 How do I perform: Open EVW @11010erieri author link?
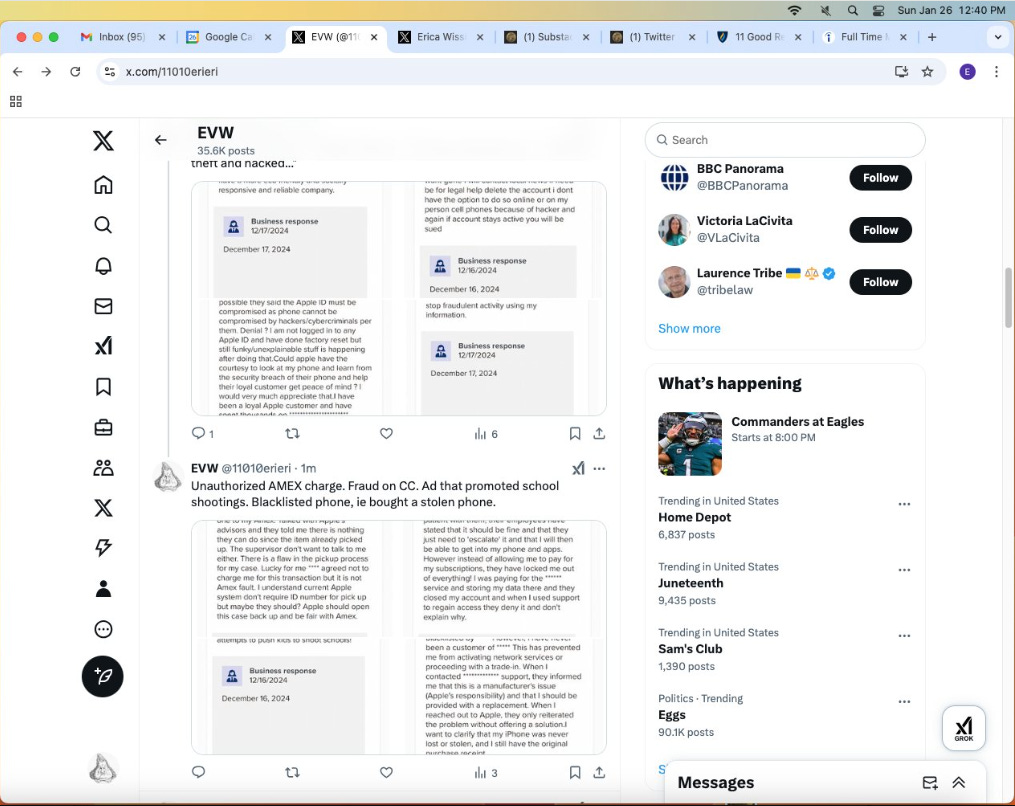[241, 468]
